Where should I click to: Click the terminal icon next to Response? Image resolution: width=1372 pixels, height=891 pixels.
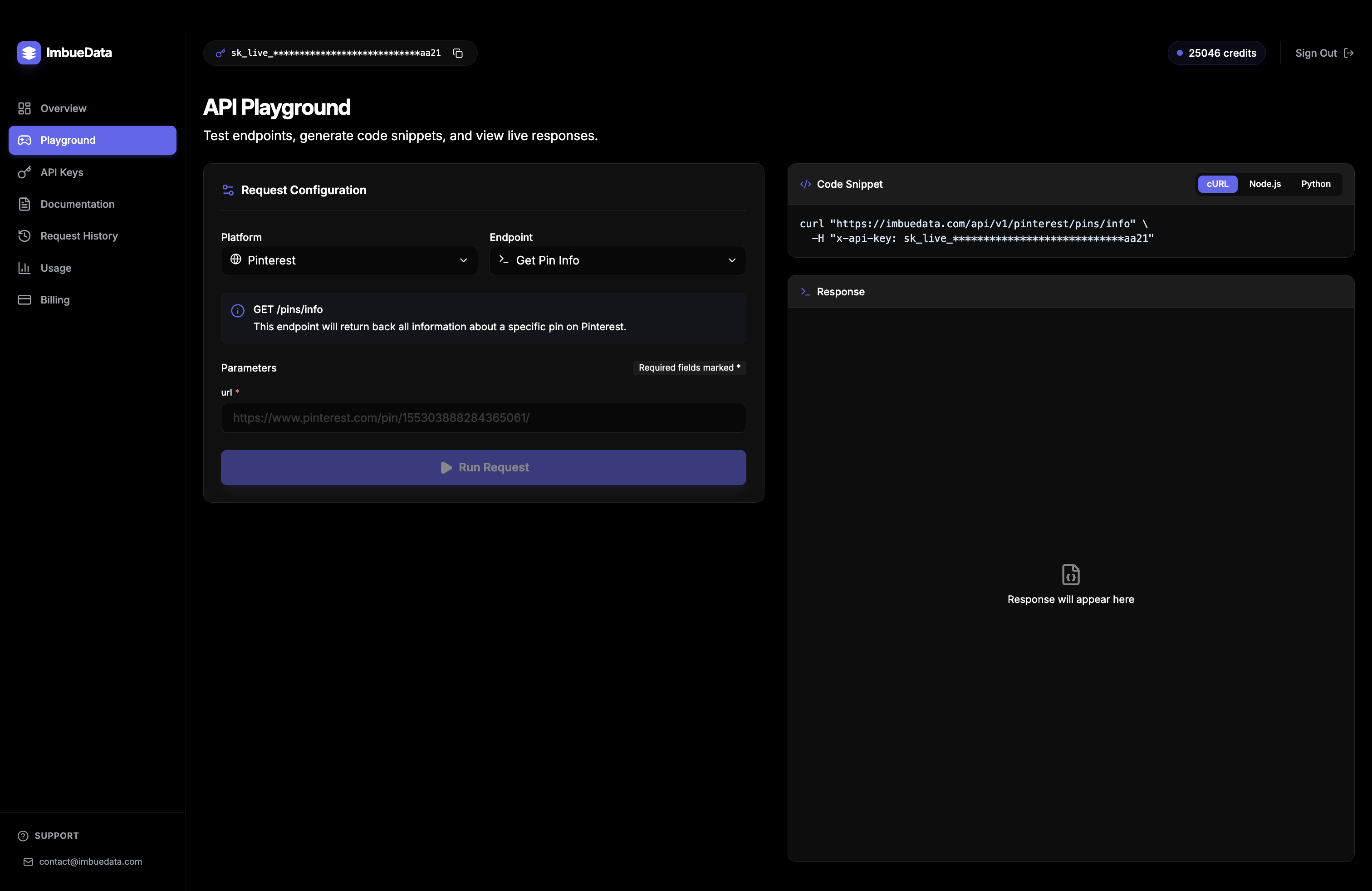(x=805, y=292)
